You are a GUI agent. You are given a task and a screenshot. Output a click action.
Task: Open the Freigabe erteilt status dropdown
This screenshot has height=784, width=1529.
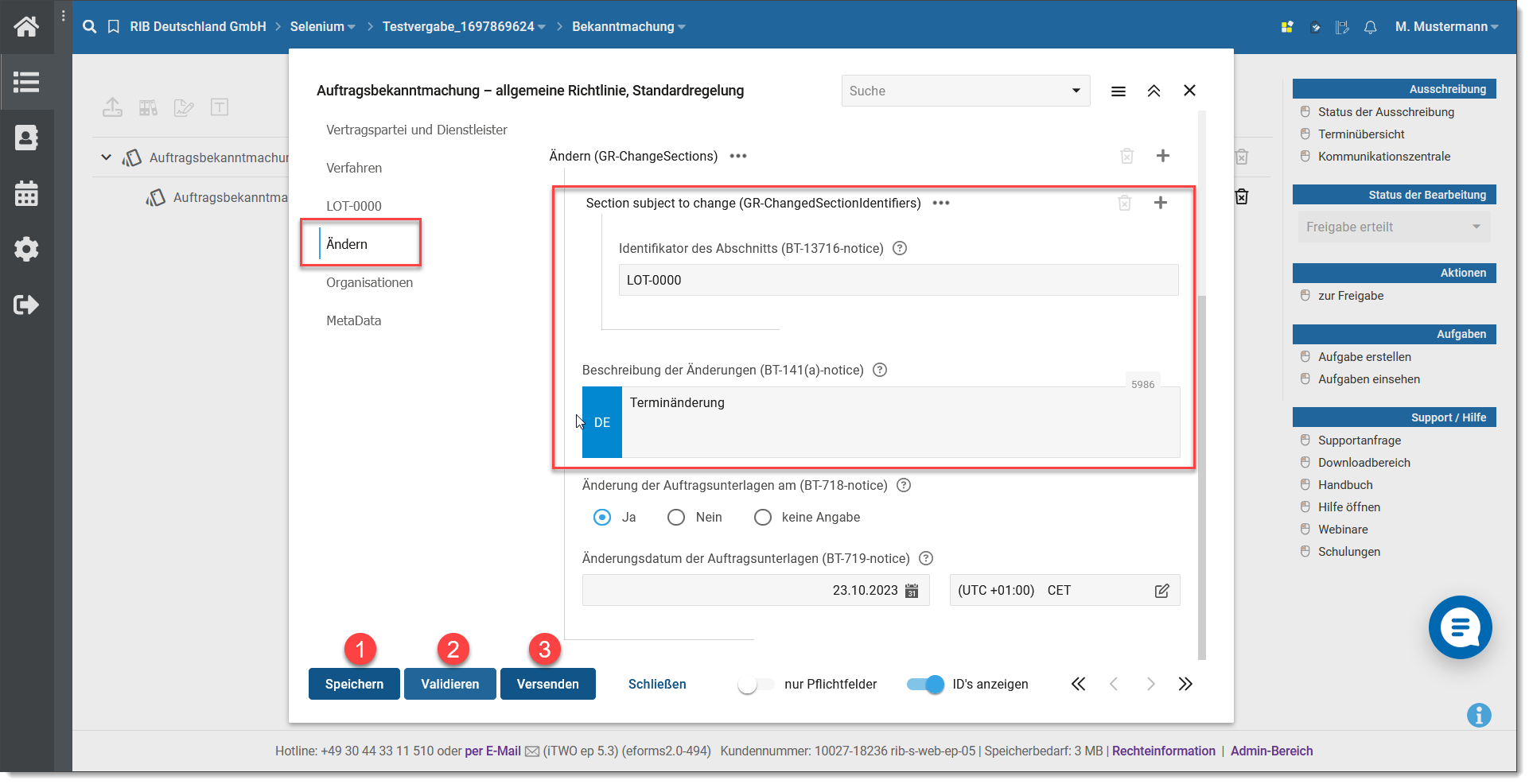1394,227
